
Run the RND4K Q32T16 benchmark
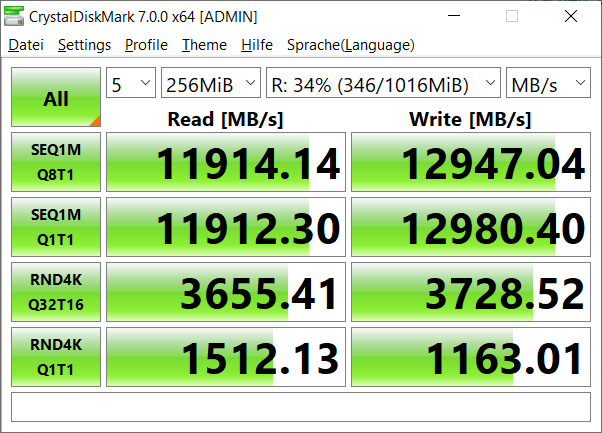coord(56,292)
